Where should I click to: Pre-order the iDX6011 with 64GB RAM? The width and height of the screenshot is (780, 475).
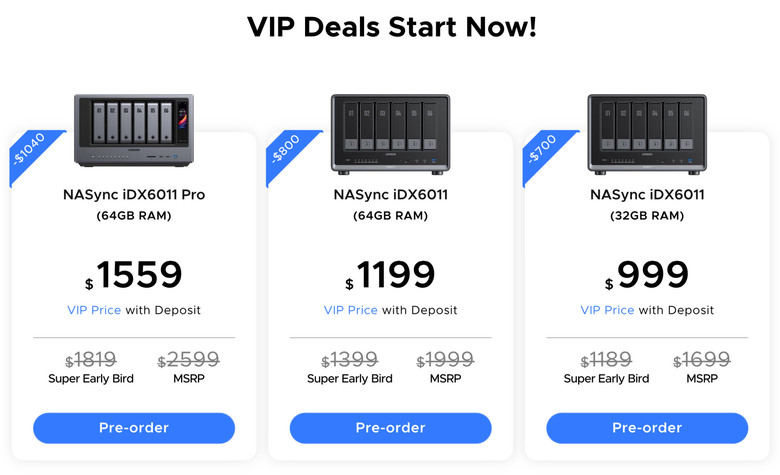click(x=390, y=428)
